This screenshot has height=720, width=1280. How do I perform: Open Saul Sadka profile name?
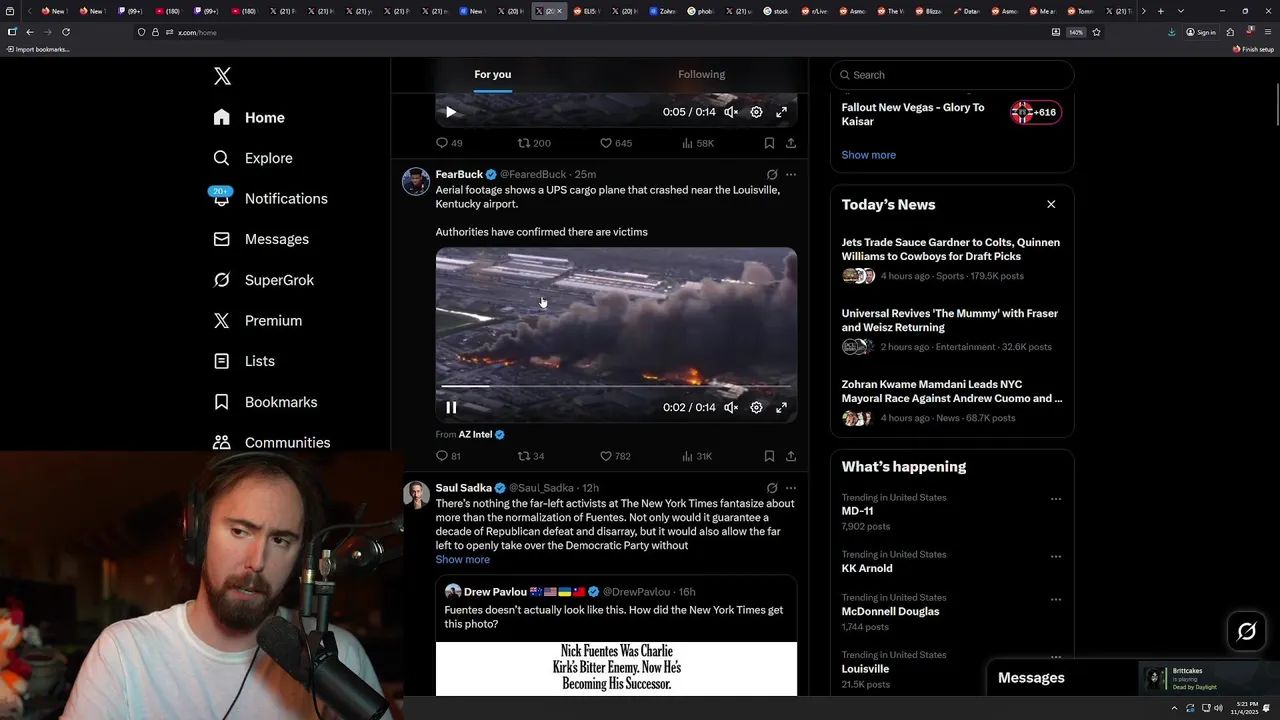click(x=463, y=488)
